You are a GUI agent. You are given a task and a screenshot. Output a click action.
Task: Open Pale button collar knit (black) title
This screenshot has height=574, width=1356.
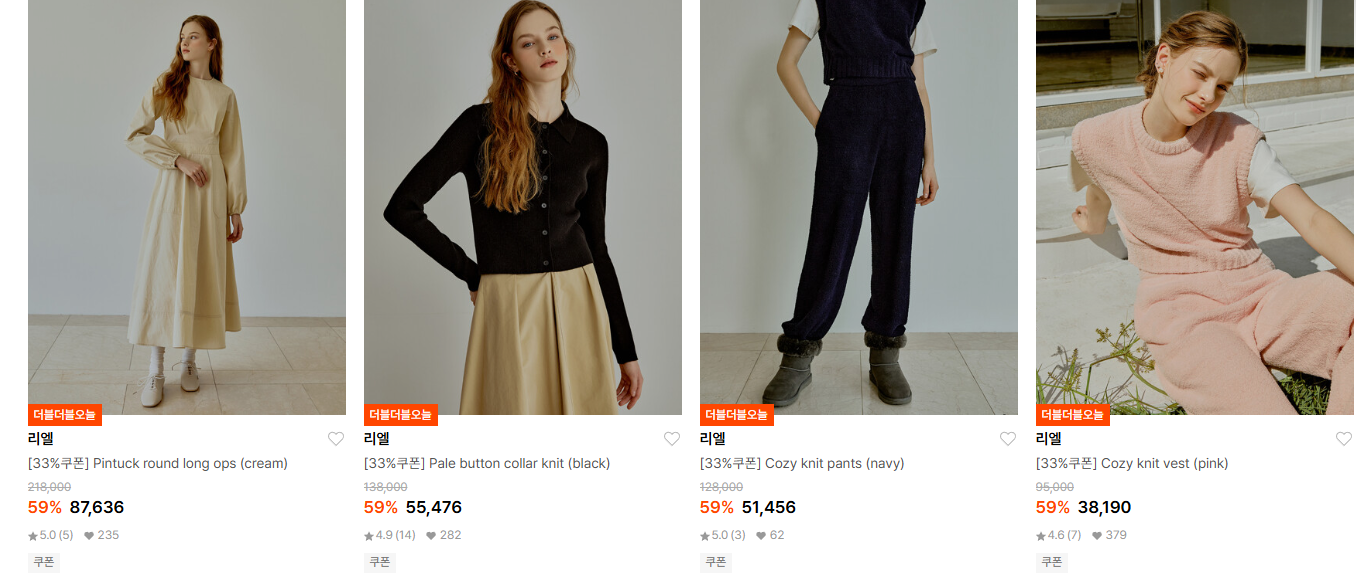(487, 463)
